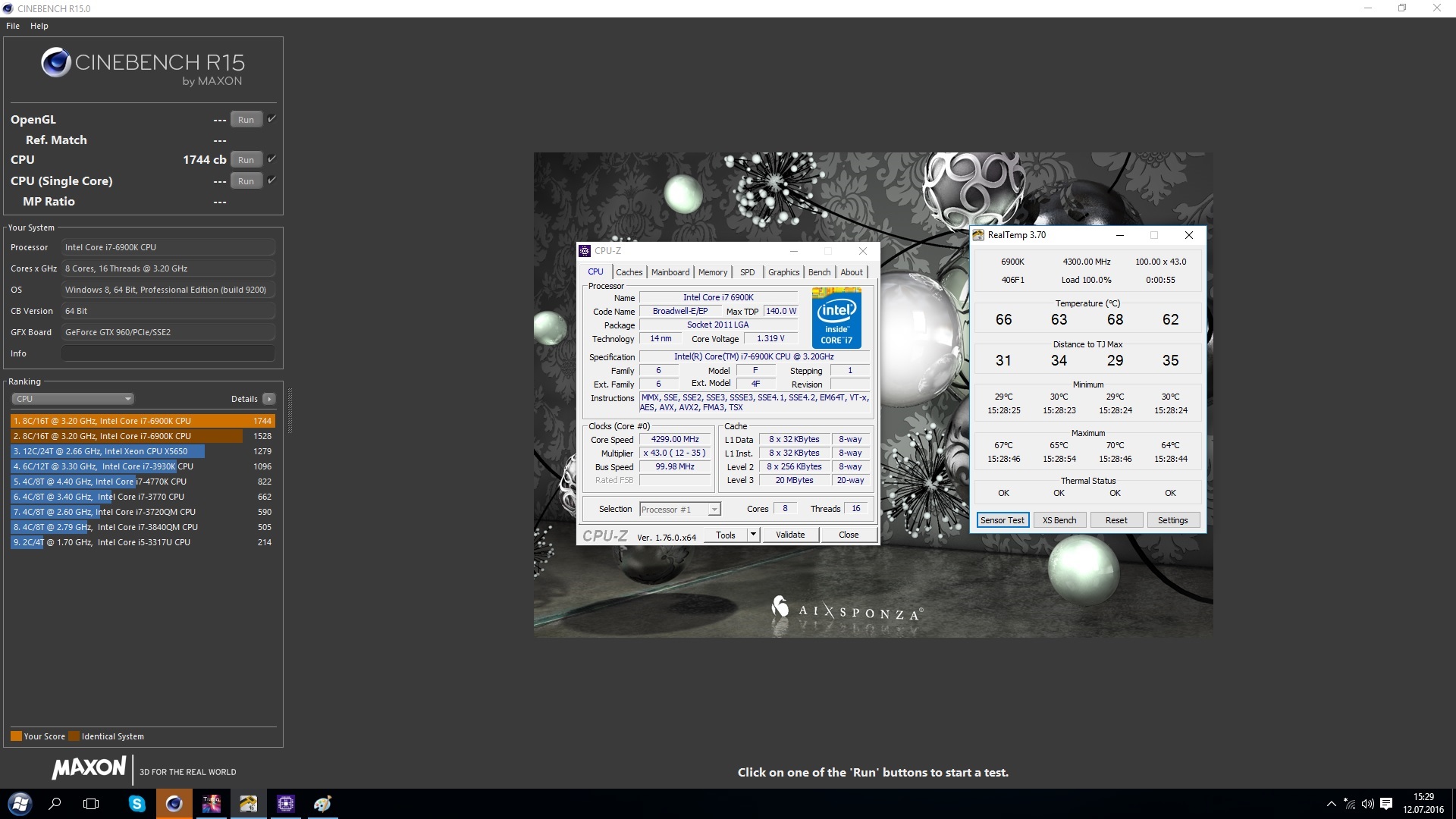Open RealTemp Settings
The height and width of the screenshot is (819, 1456).
1173,520
